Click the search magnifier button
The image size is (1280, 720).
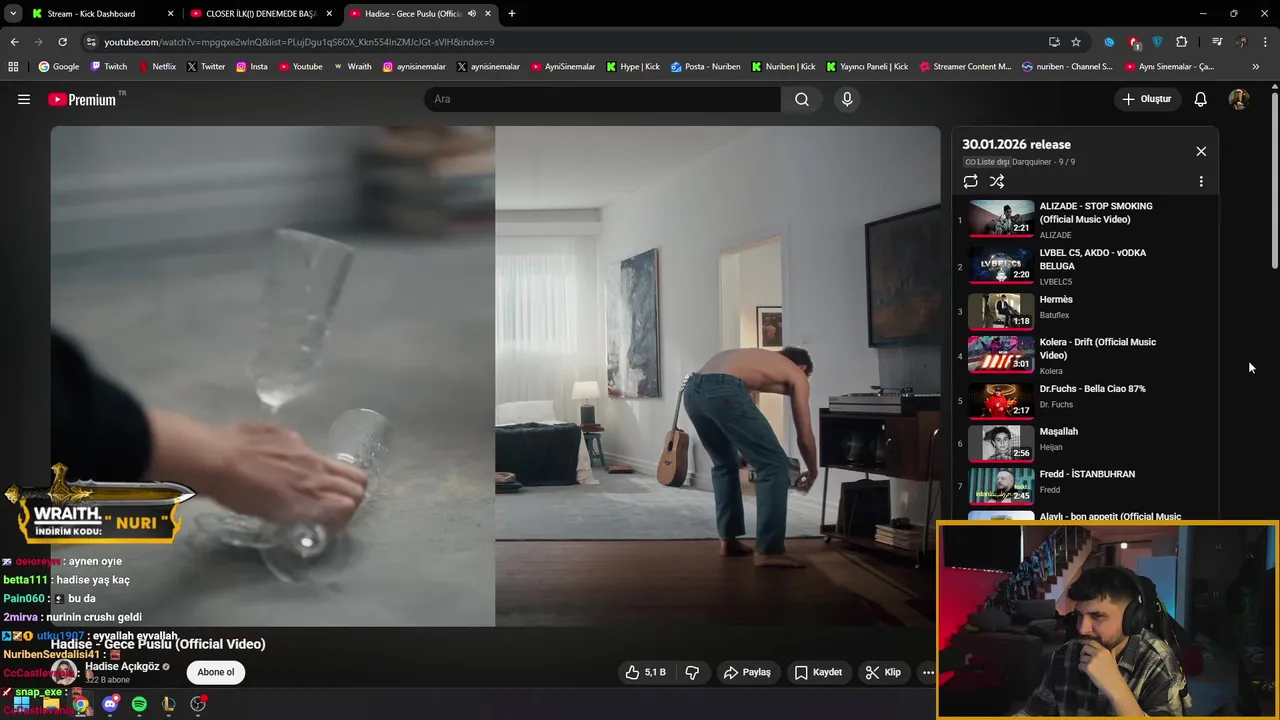[802, 99]
